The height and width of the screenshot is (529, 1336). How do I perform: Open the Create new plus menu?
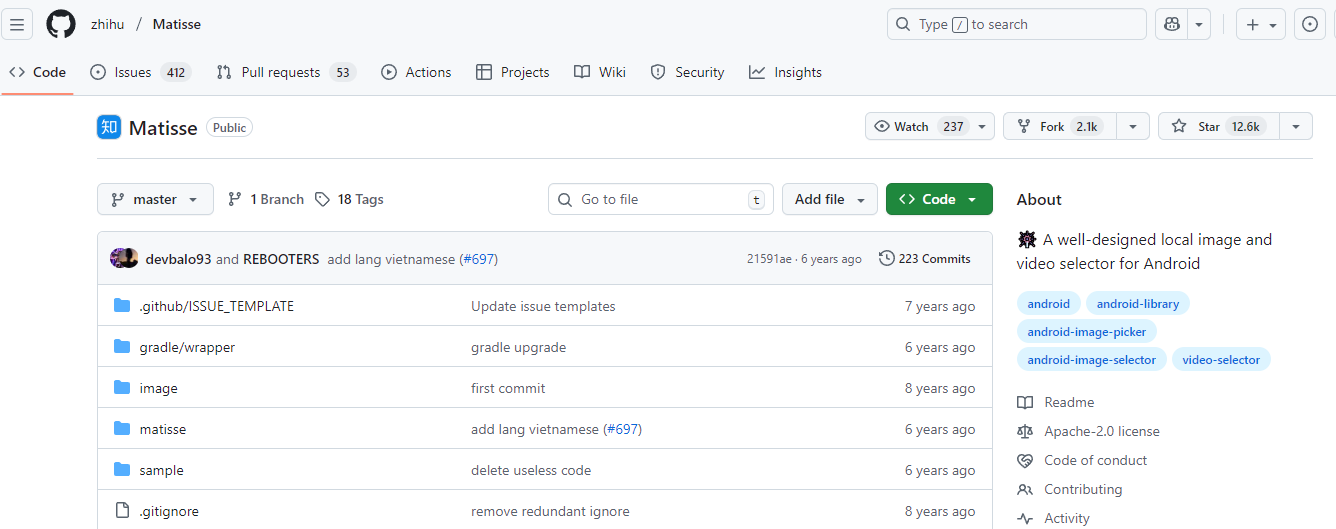point(1261,24)
